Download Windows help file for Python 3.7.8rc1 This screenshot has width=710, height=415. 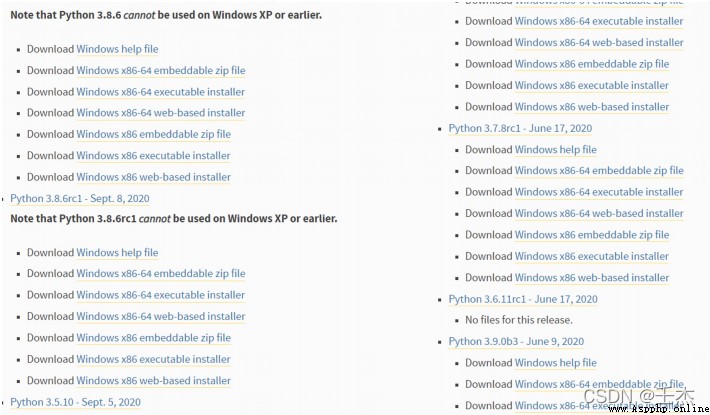click(556, 150)
